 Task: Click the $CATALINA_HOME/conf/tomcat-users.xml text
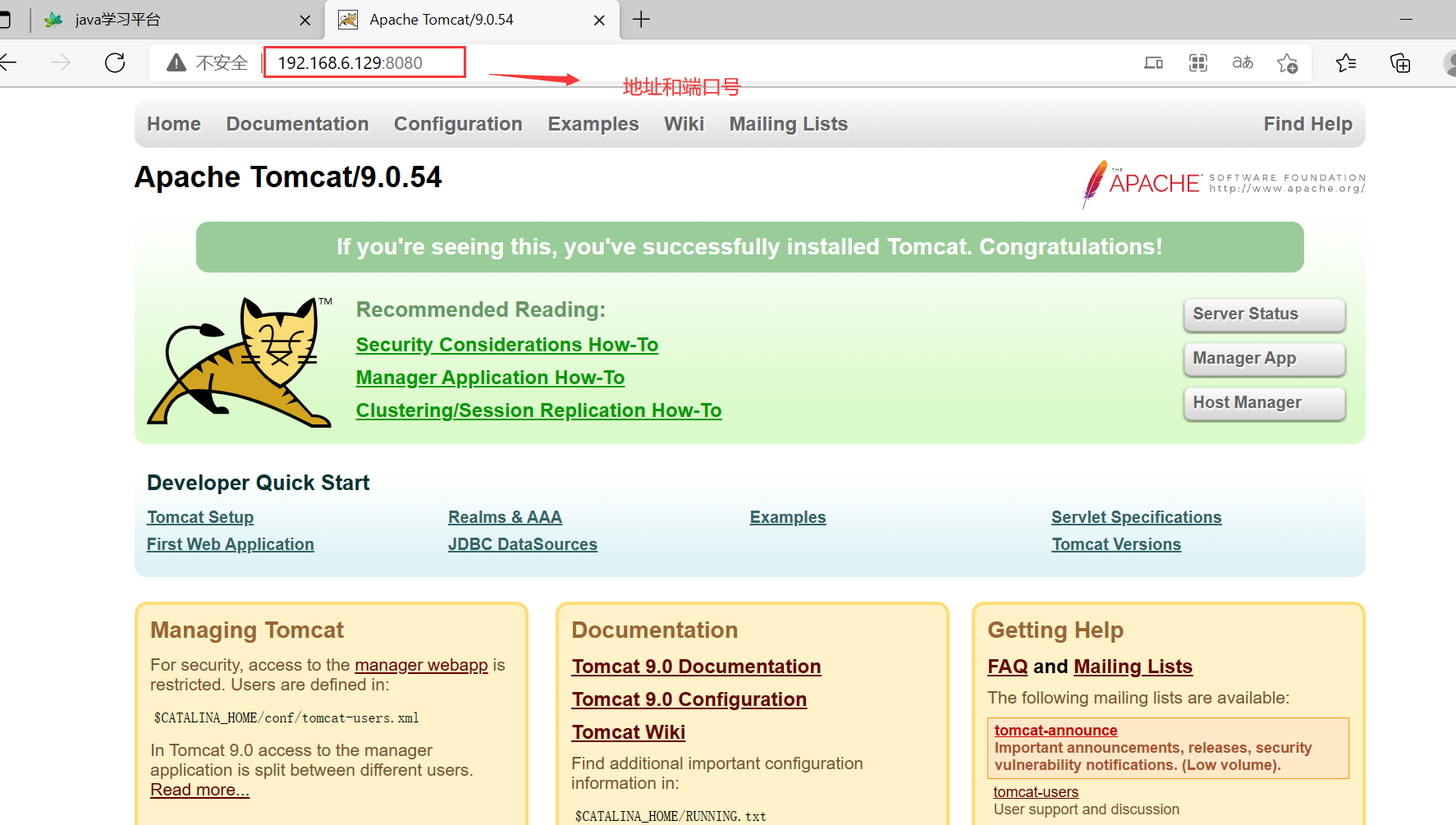pyautogui.click(x=286, y=717)
